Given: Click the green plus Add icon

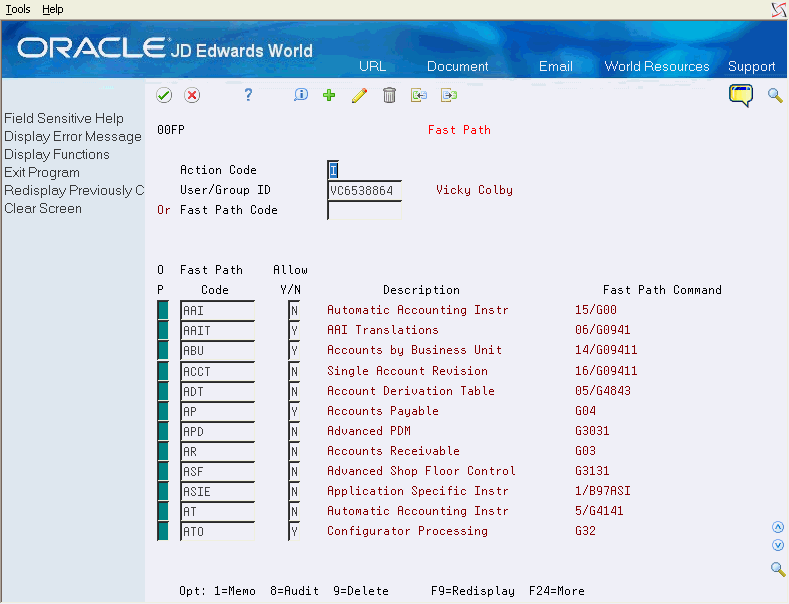Looking at the screenshot, I should tap(329, 95).
